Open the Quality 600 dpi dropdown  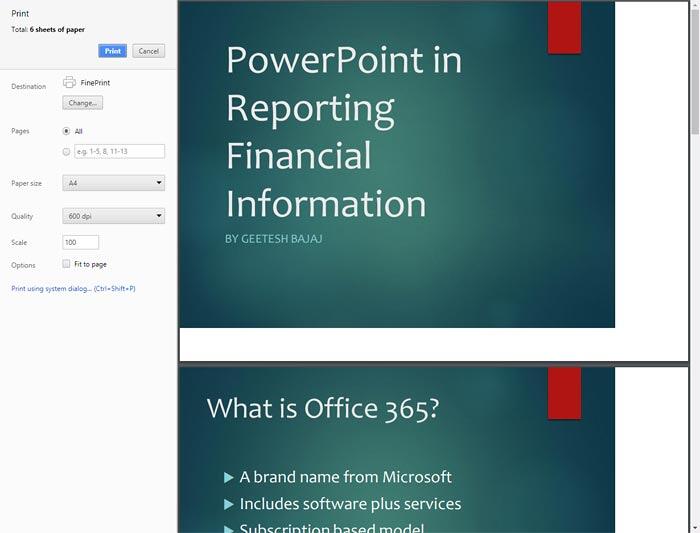point(113,216)
